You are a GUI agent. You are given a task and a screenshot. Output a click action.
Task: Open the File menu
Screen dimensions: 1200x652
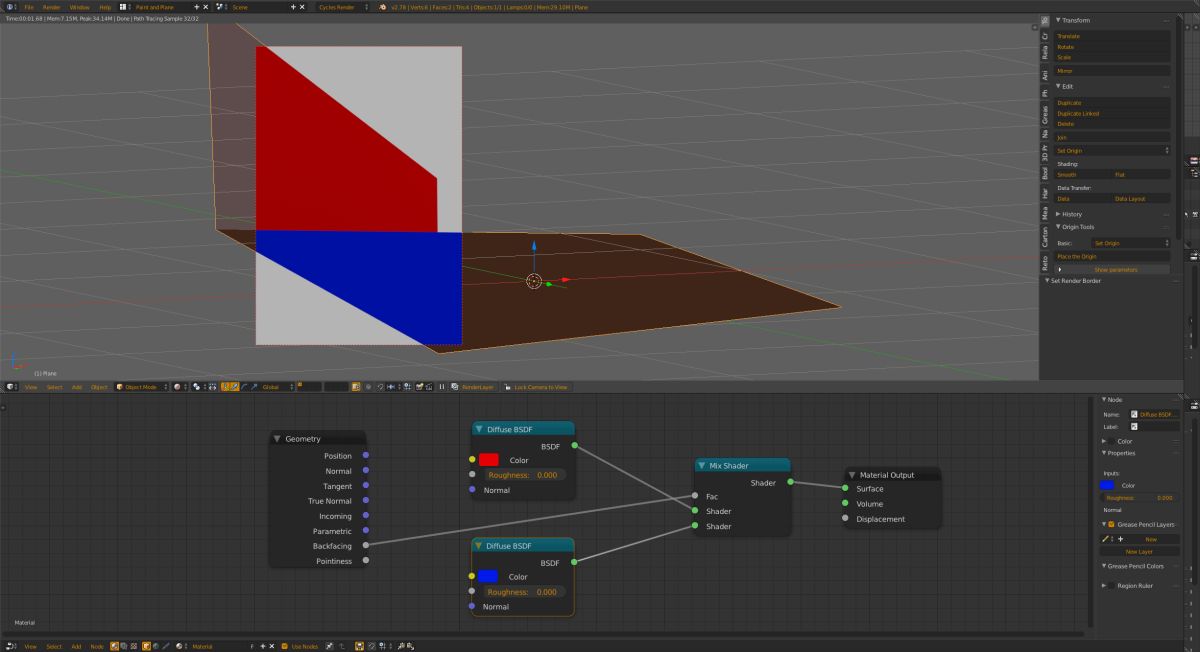click(x=29, y=7)
